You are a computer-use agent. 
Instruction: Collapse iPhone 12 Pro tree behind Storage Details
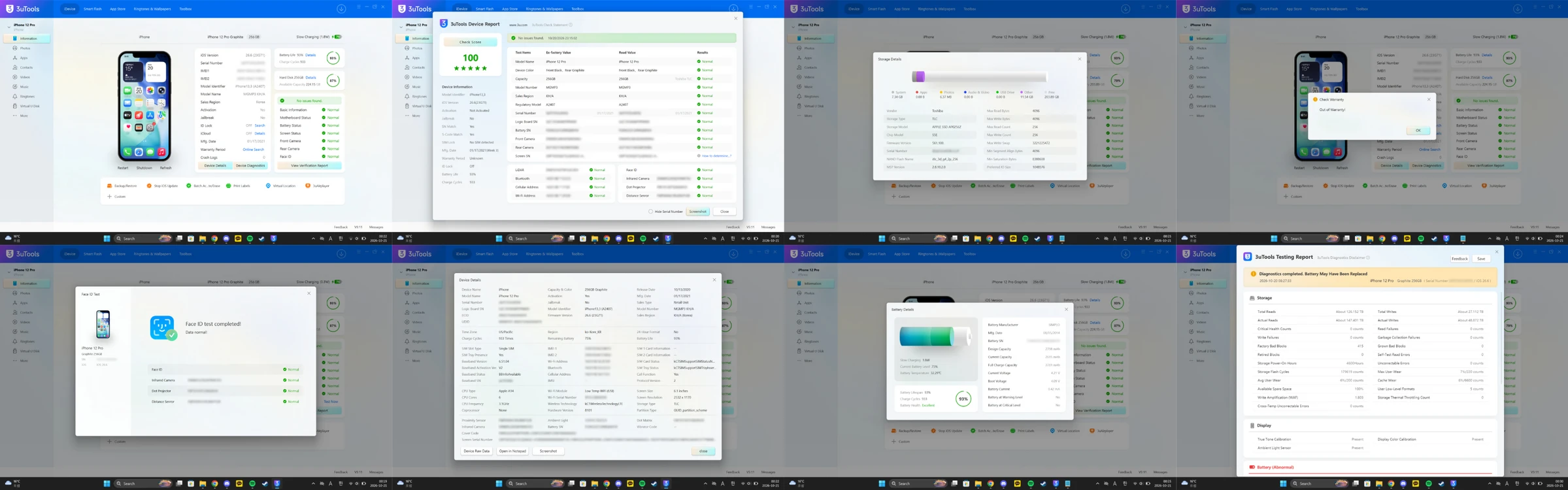(793, 27)
